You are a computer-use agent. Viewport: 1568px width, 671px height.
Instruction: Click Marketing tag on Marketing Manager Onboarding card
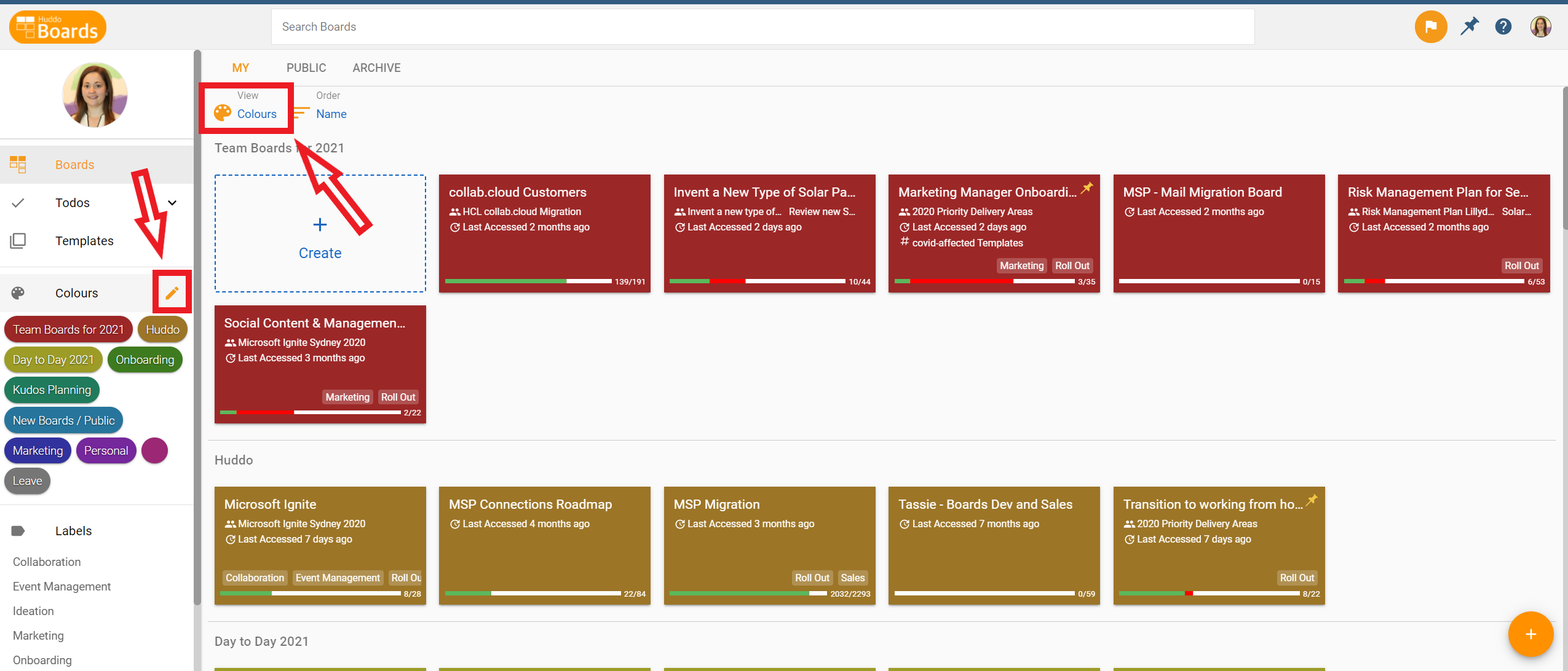point(1021,265)
